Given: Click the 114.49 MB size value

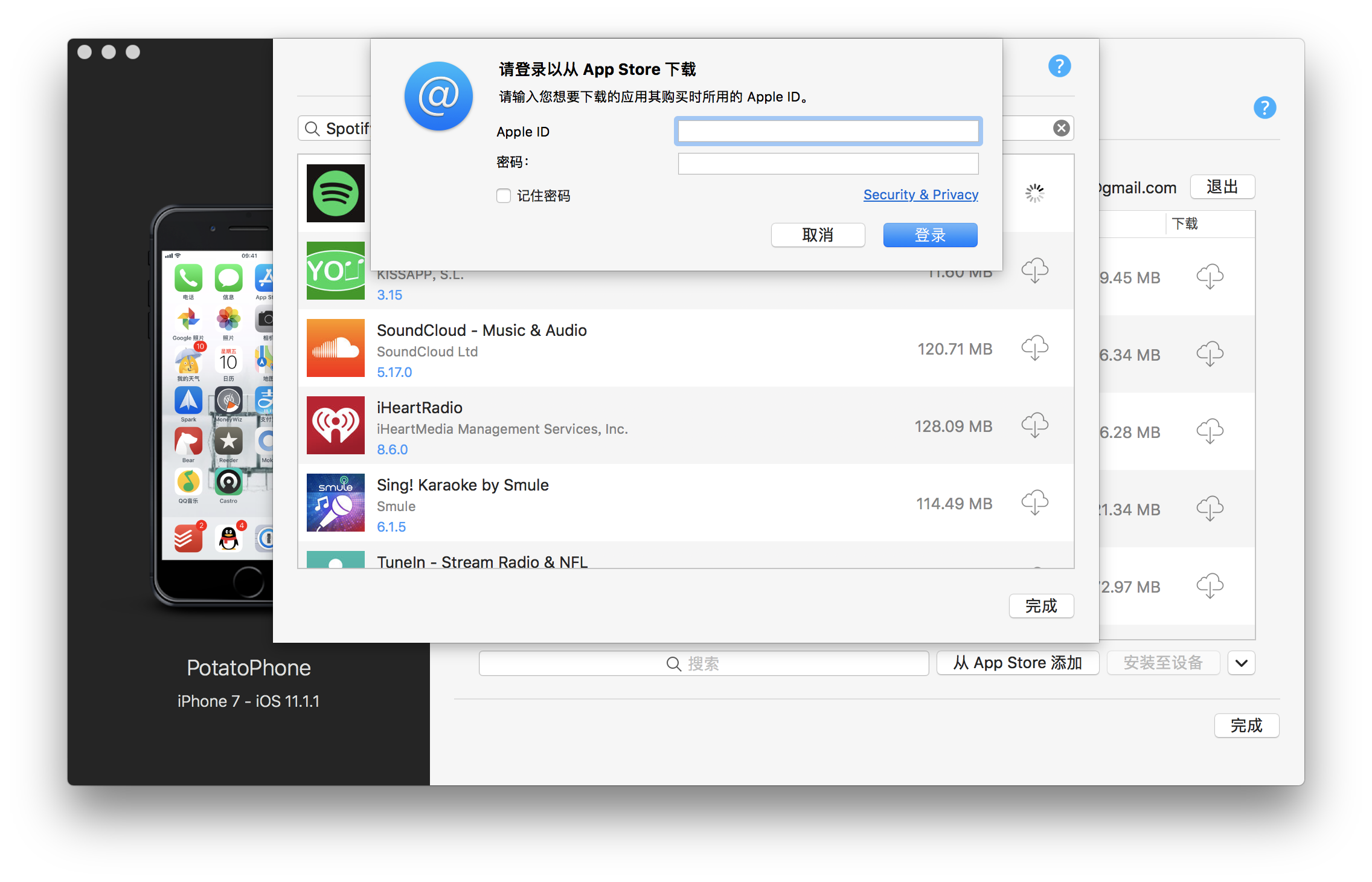Looking at the screenshot, I should 954,504.
